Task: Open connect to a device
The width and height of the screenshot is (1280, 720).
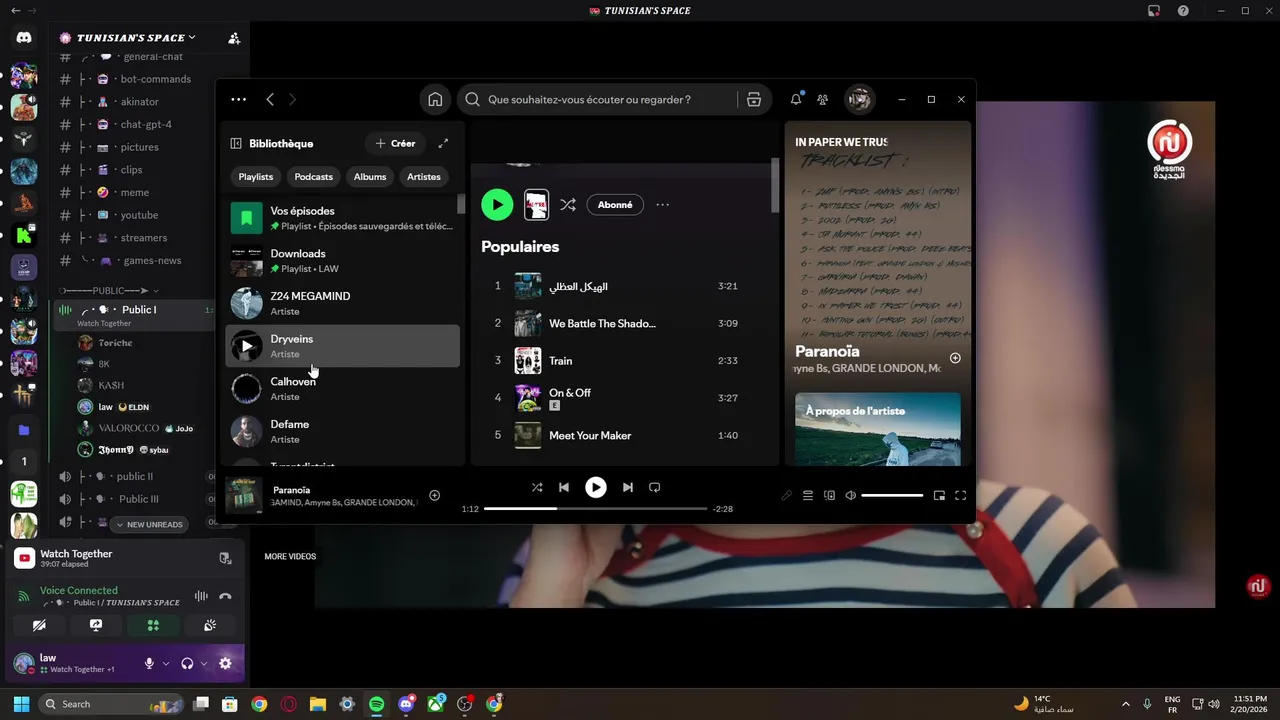Action: 829,495
